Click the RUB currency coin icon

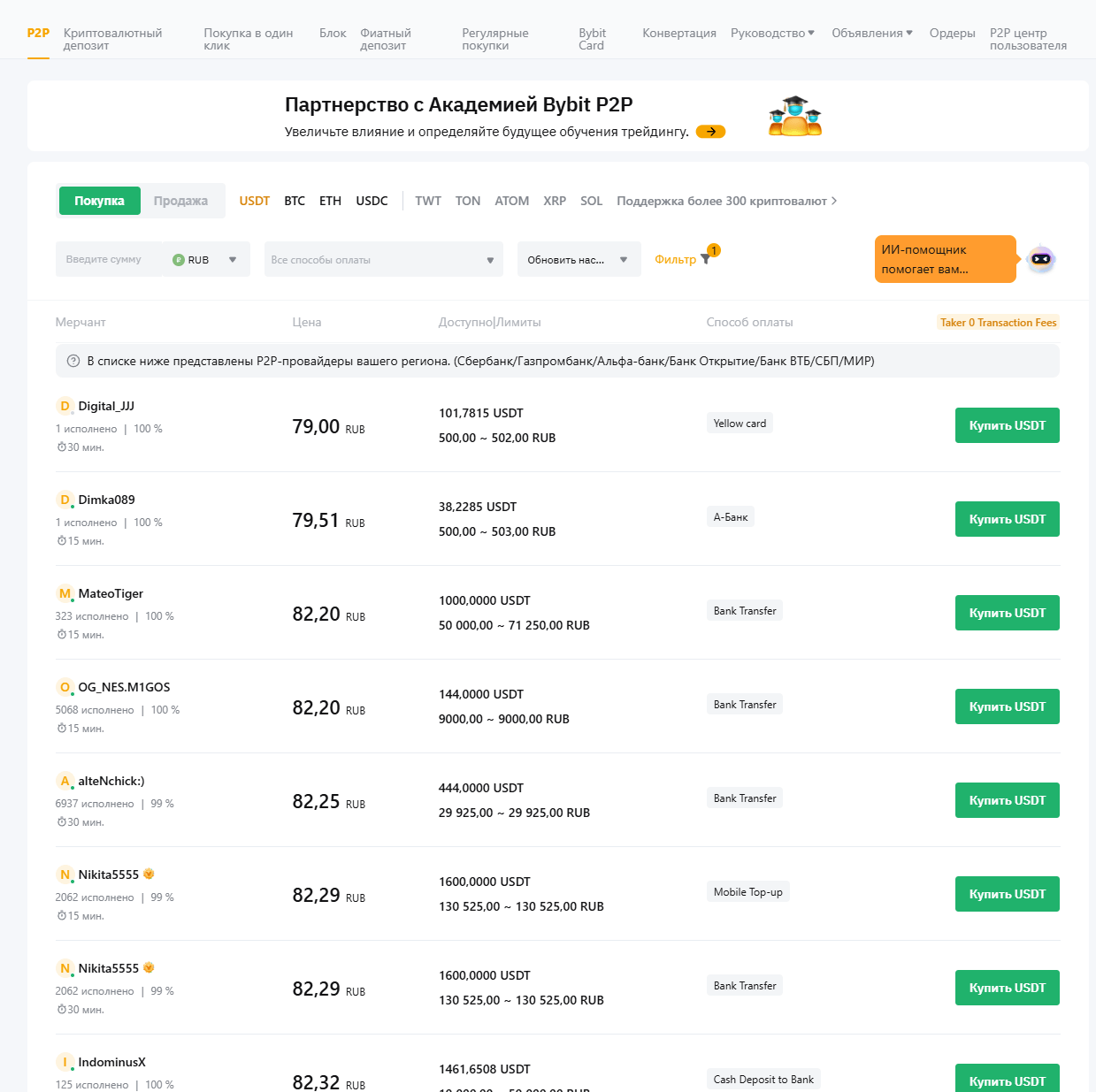click(179, 260)
